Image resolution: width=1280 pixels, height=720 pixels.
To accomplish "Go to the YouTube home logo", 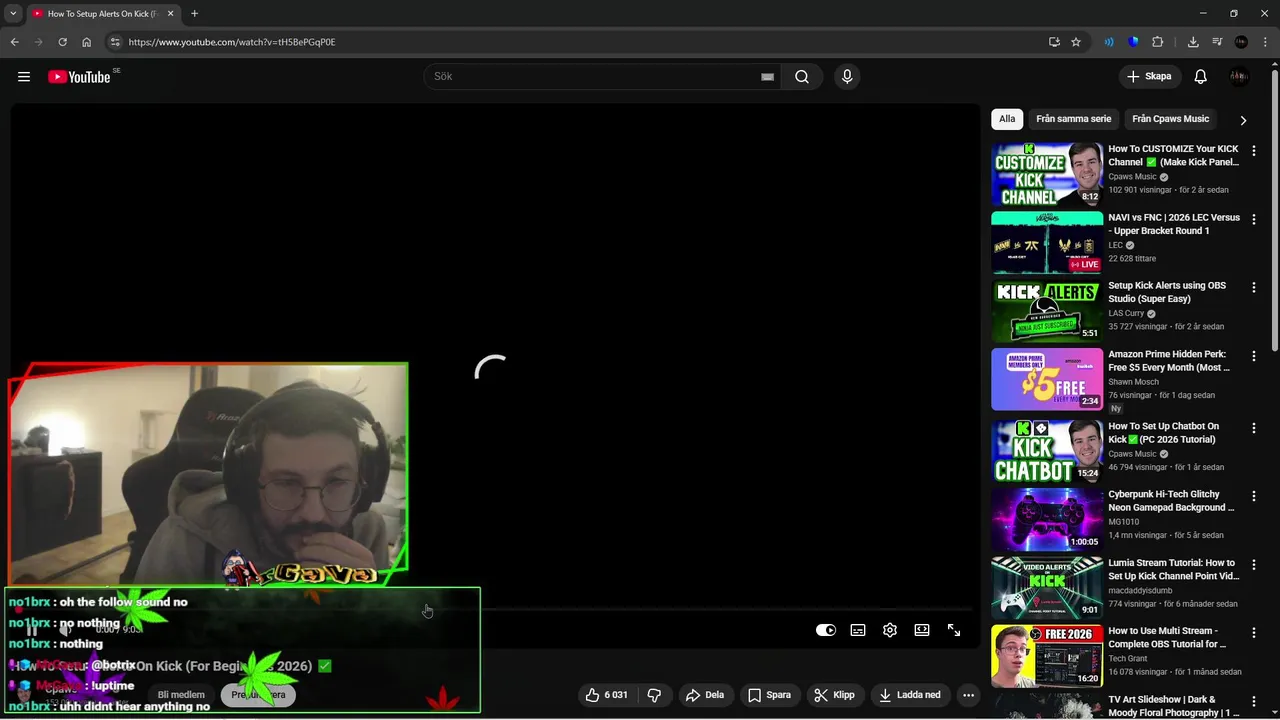I will pyautogui.click(x=79, y=77).
